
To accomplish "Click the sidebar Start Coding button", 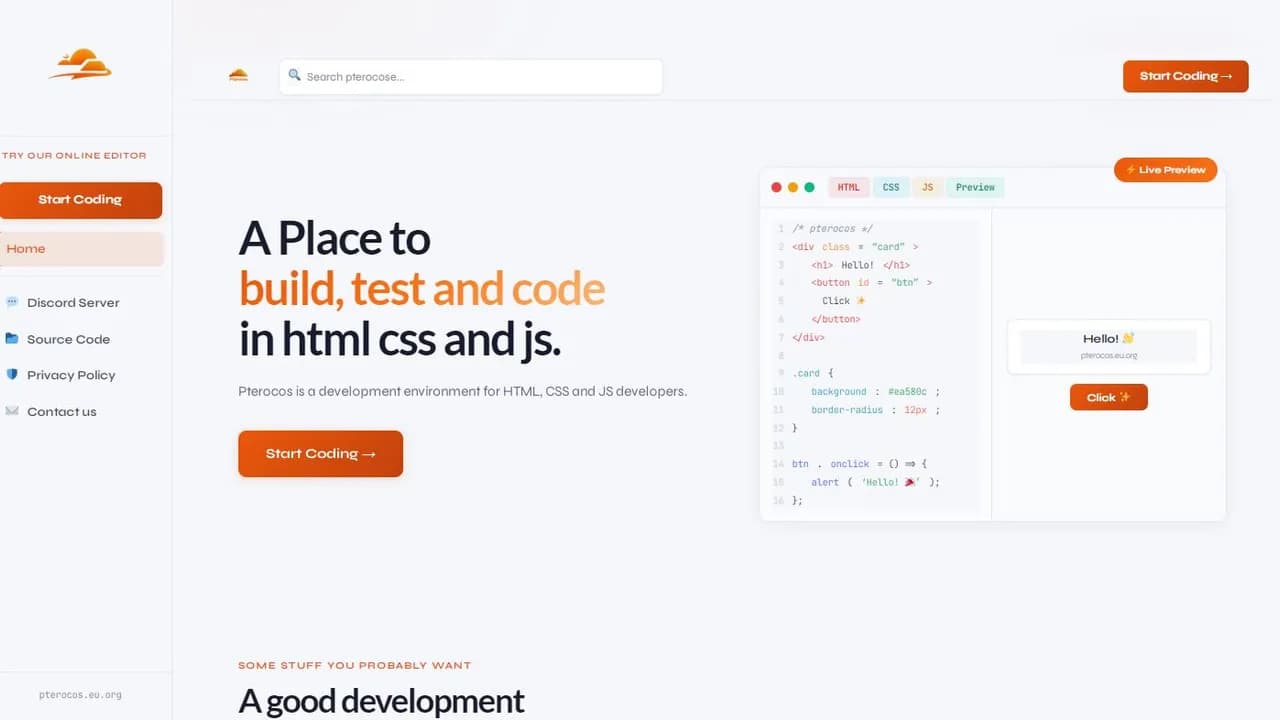I will click(x=80, y=200).
